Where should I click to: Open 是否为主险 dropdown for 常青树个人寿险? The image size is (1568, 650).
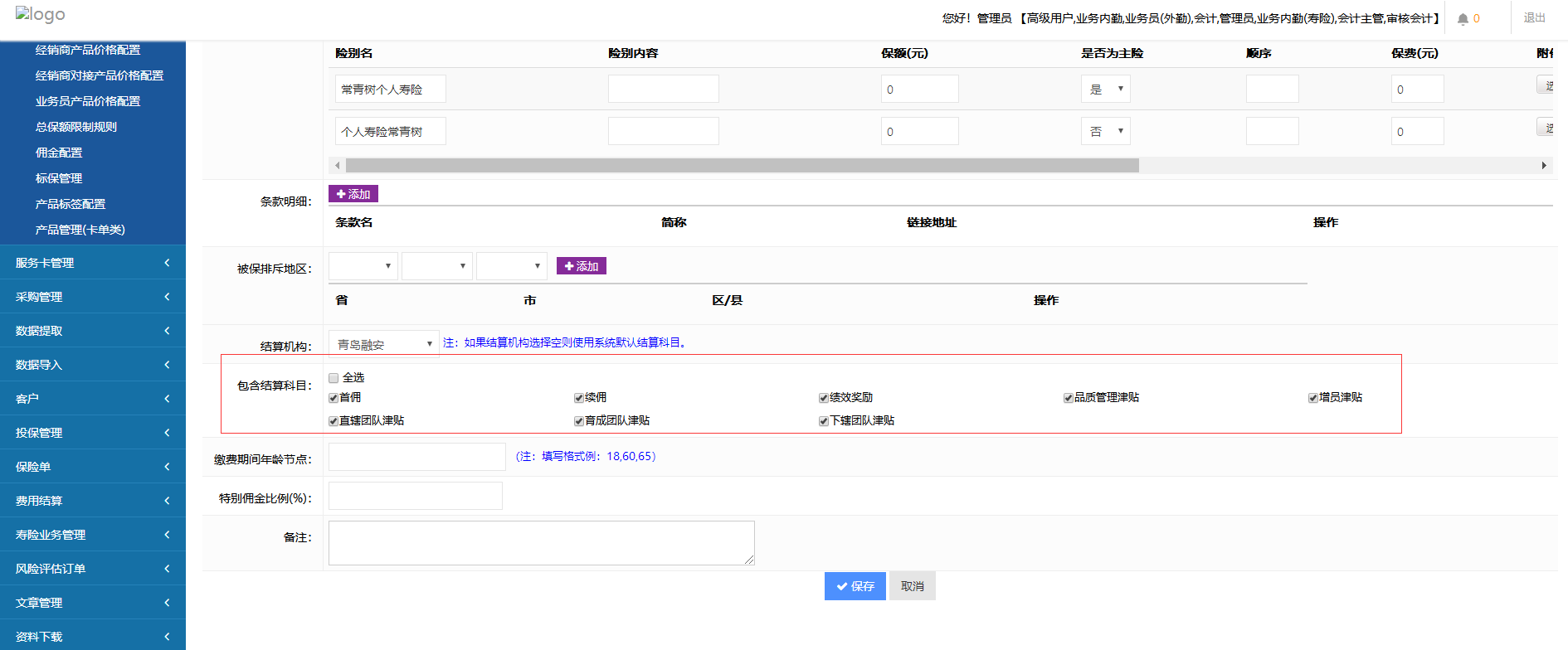1105,89
